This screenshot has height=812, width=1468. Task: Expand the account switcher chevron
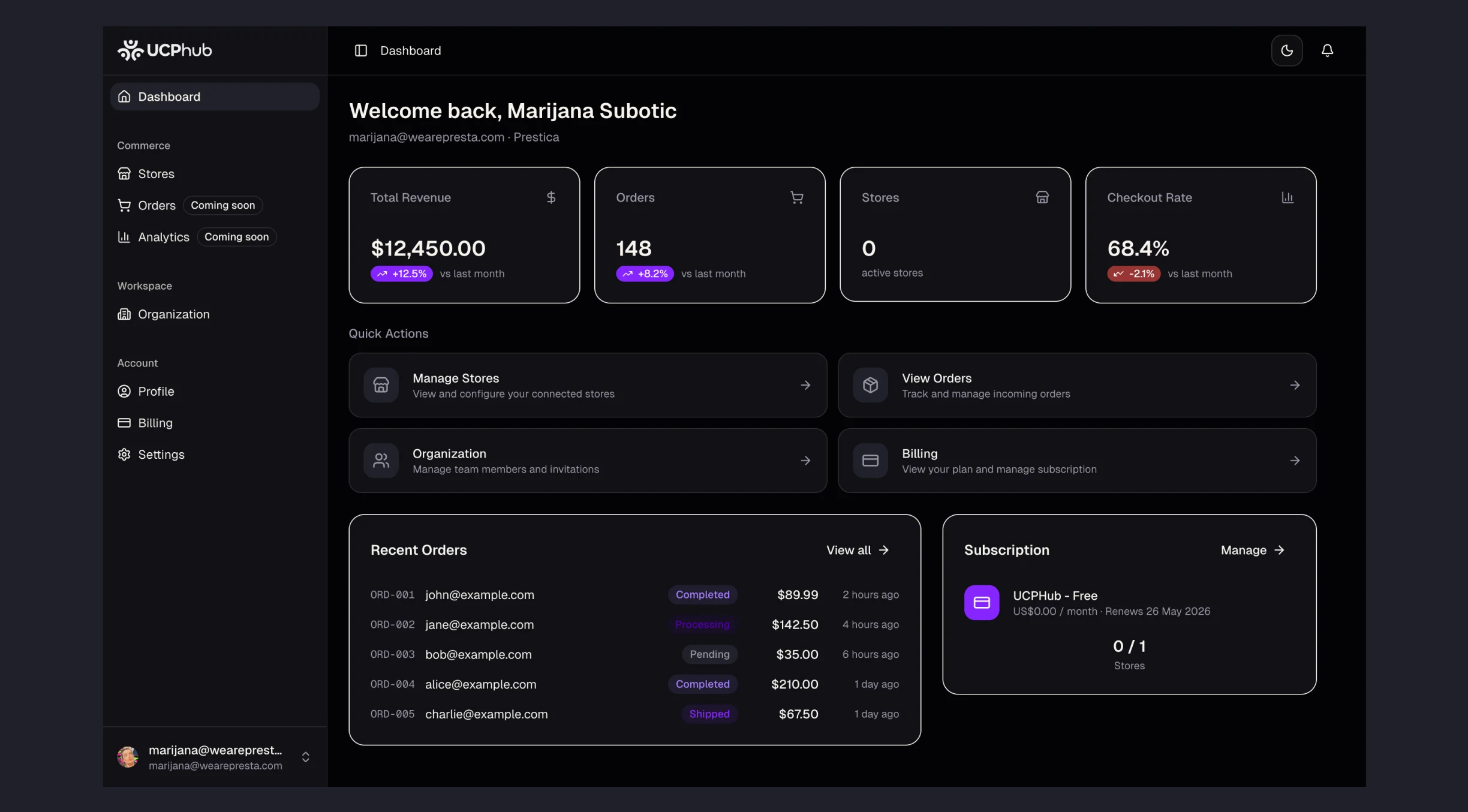tap(306, 757)
